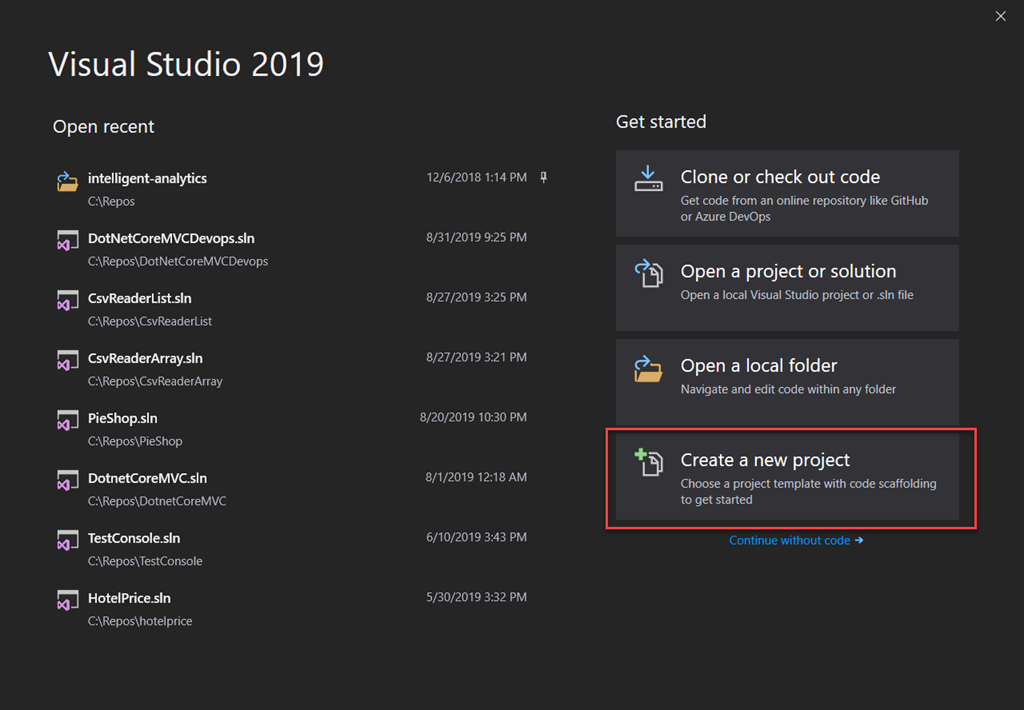Screen dimensions: 1024x710
Task: Click the HotelPrice.sln solution icon
Action: (67, 600)
